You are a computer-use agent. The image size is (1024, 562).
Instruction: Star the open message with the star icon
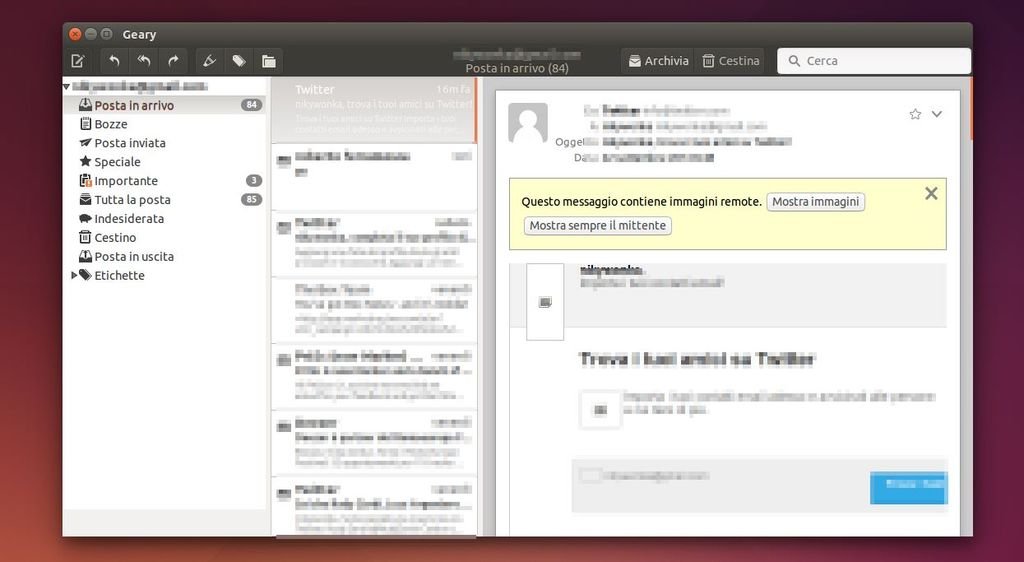[x=915, y=114]
